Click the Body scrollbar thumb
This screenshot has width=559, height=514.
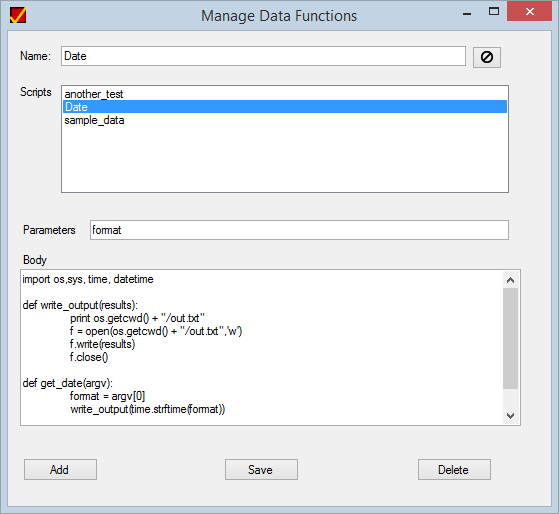pos(511,339)
